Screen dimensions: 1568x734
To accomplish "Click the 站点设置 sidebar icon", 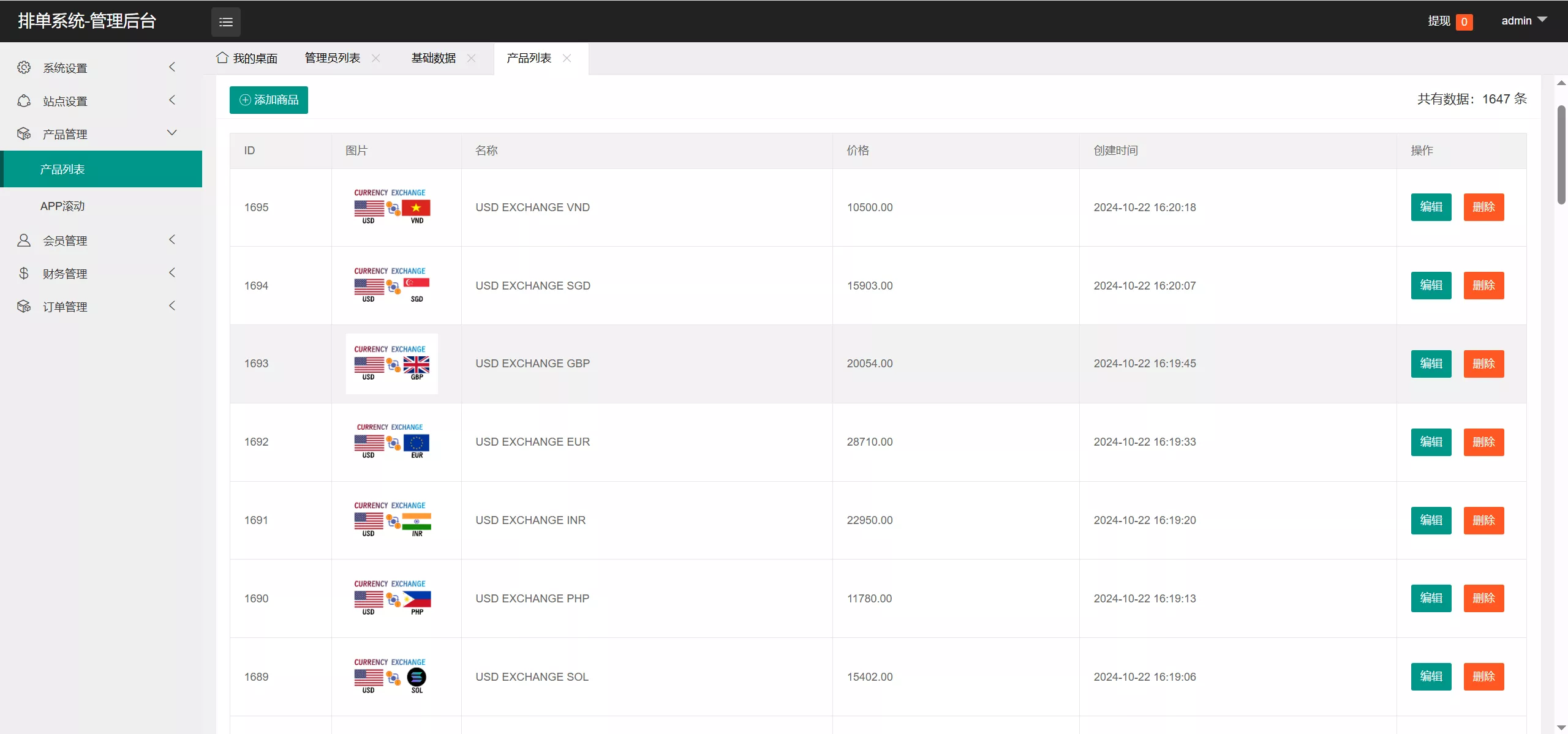I will pos(24,100).
